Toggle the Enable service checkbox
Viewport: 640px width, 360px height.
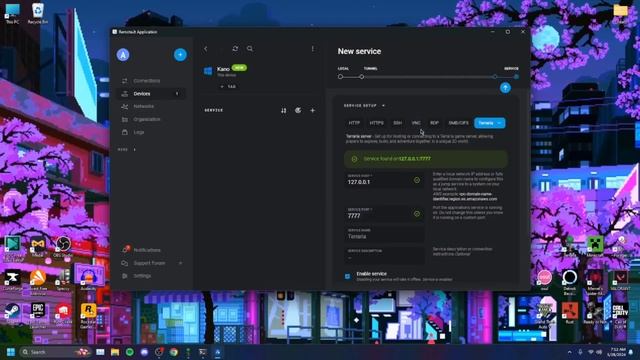pyautogui.click(x=347, y=276)
